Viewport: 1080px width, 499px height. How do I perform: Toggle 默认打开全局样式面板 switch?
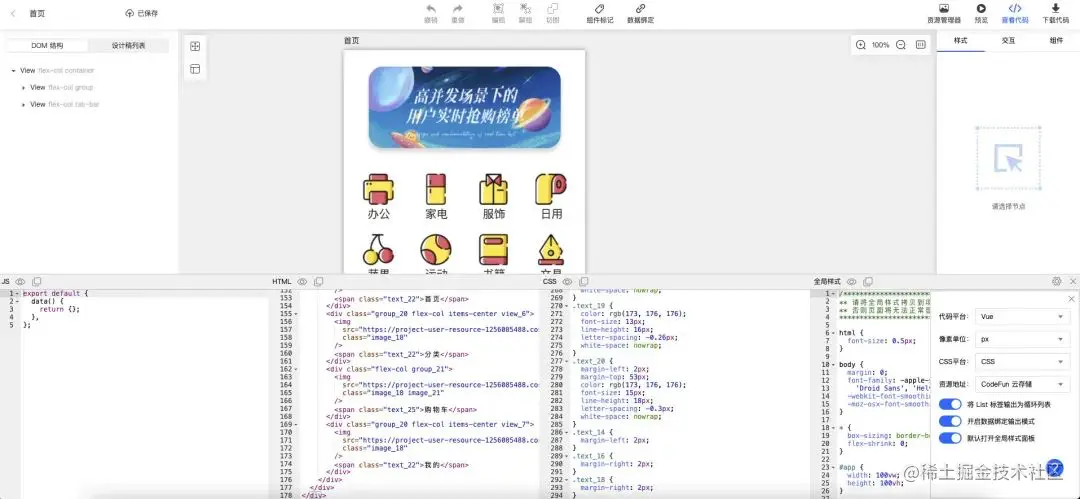click(950, 438)
